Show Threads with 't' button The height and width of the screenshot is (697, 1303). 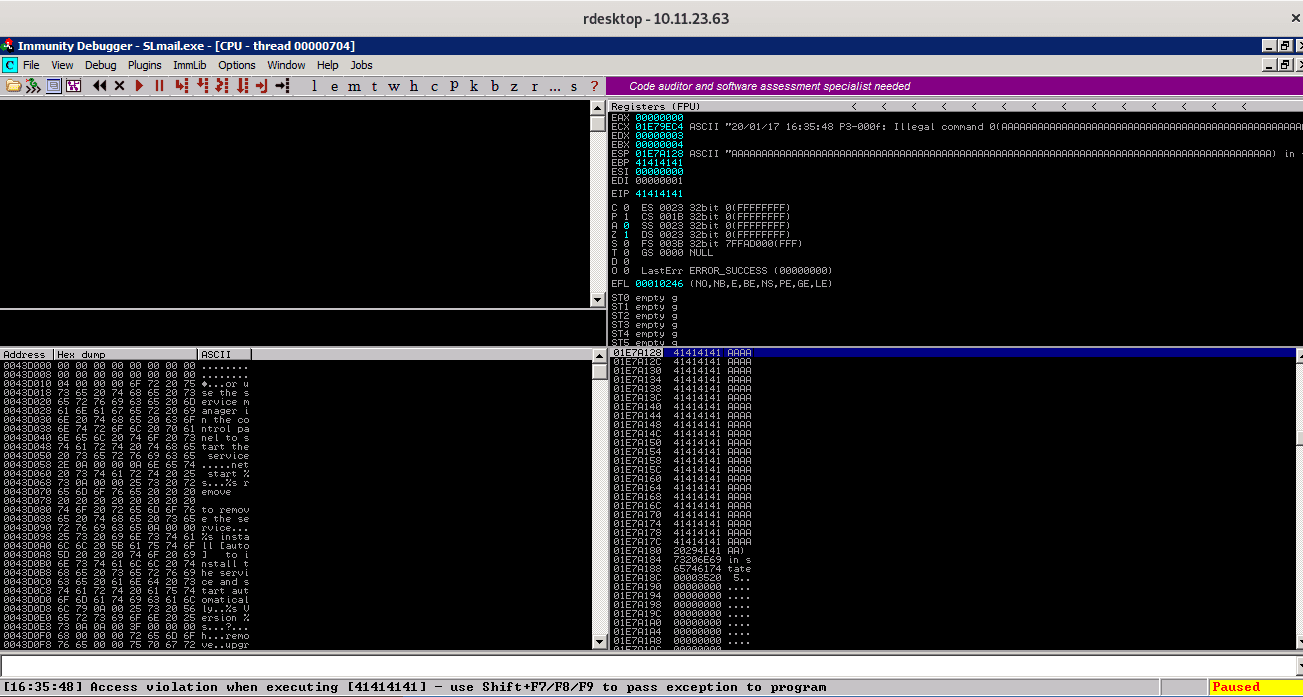coord(374,86)
